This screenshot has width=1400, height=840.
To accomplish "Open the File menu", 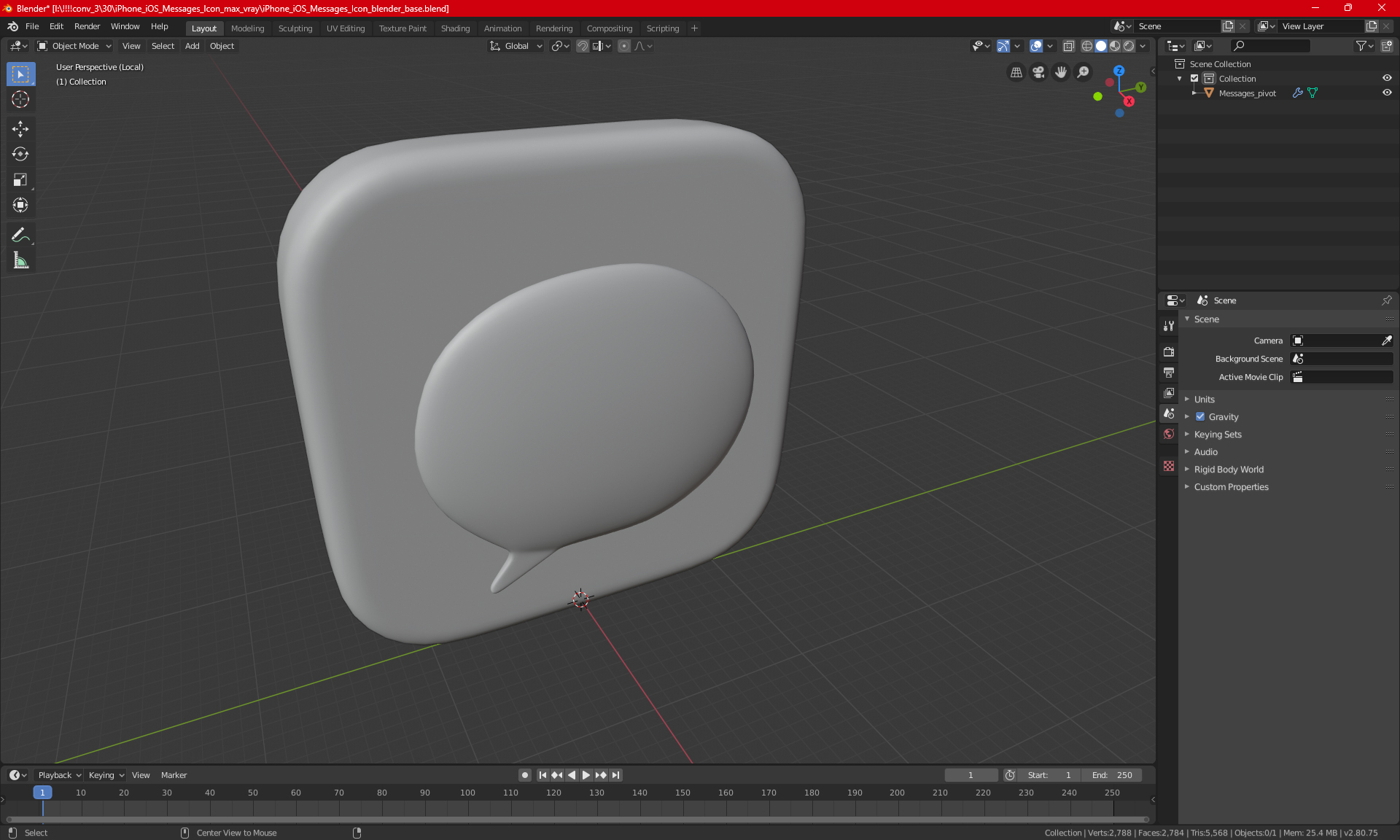I will point(32,26).
